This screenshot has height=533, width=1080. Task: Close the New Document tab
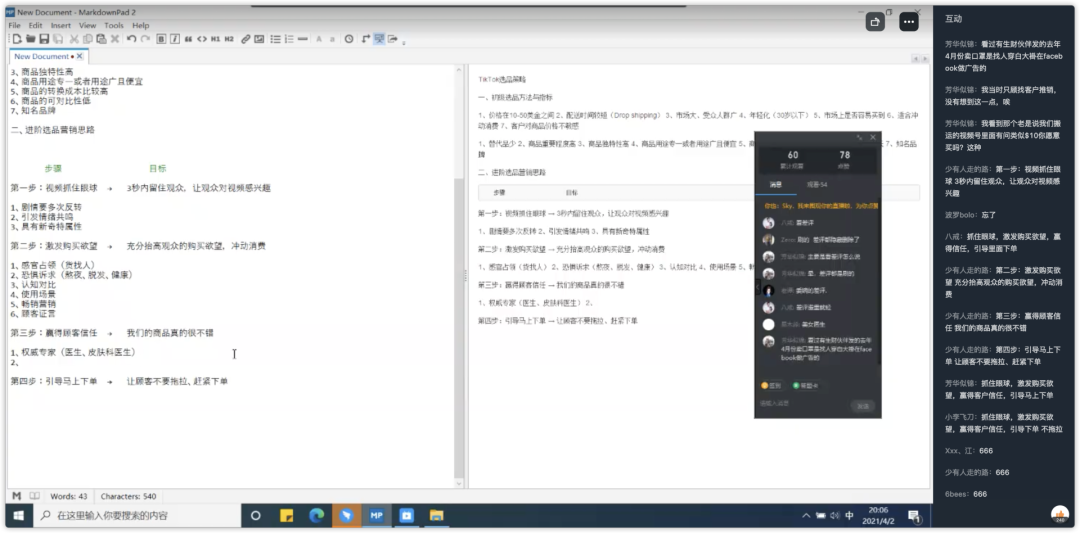pos(79,56)
